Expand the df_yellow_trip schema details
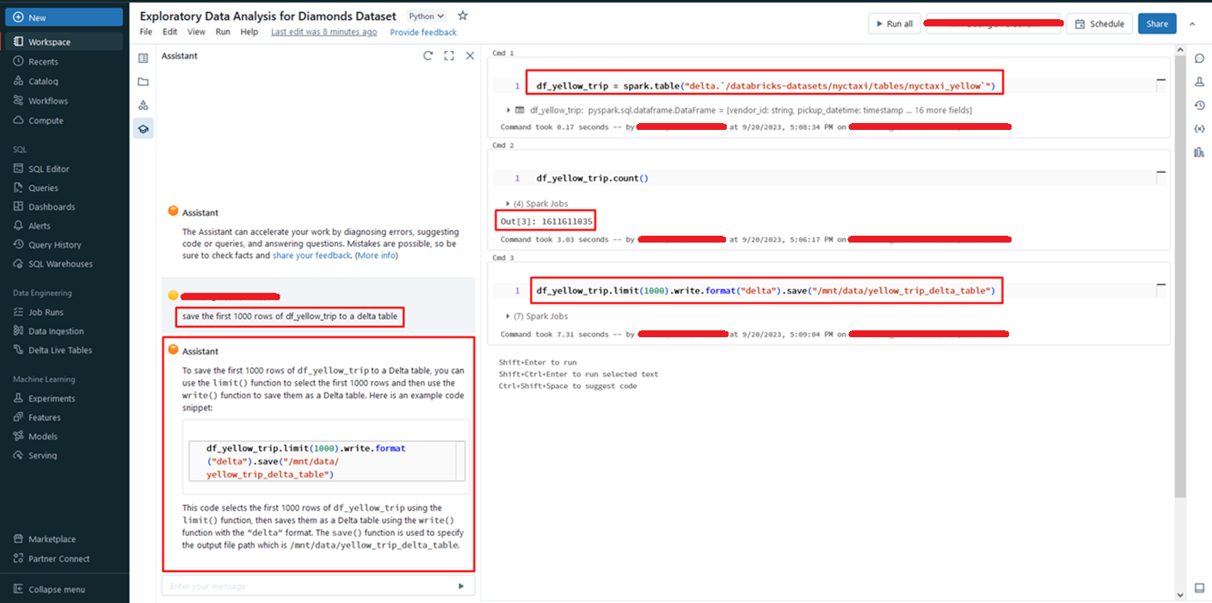 click(x=510, y=110)
